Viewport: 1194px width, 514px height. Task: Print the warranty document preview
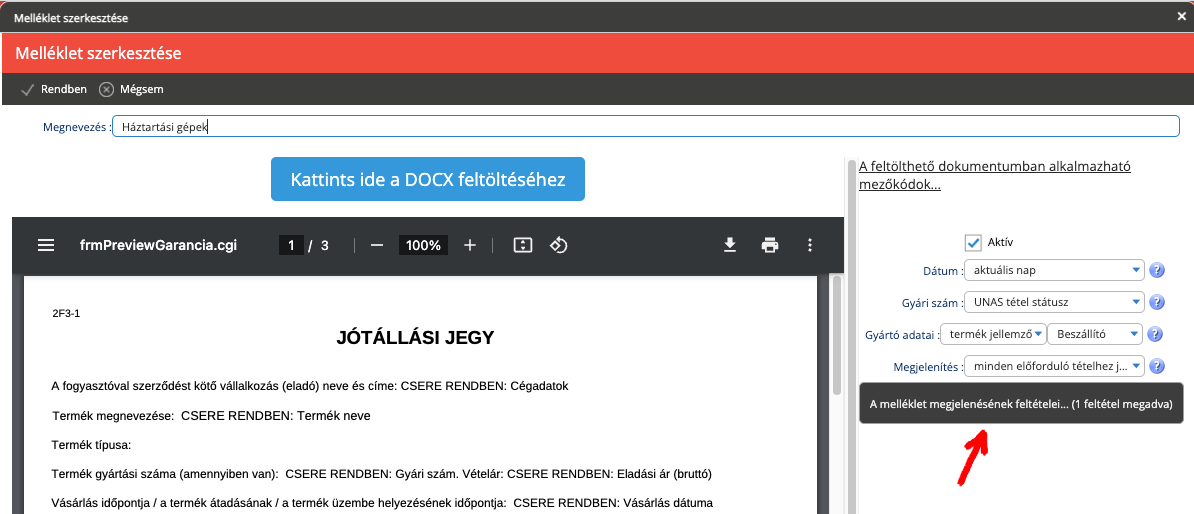click(x=769, y=245)
